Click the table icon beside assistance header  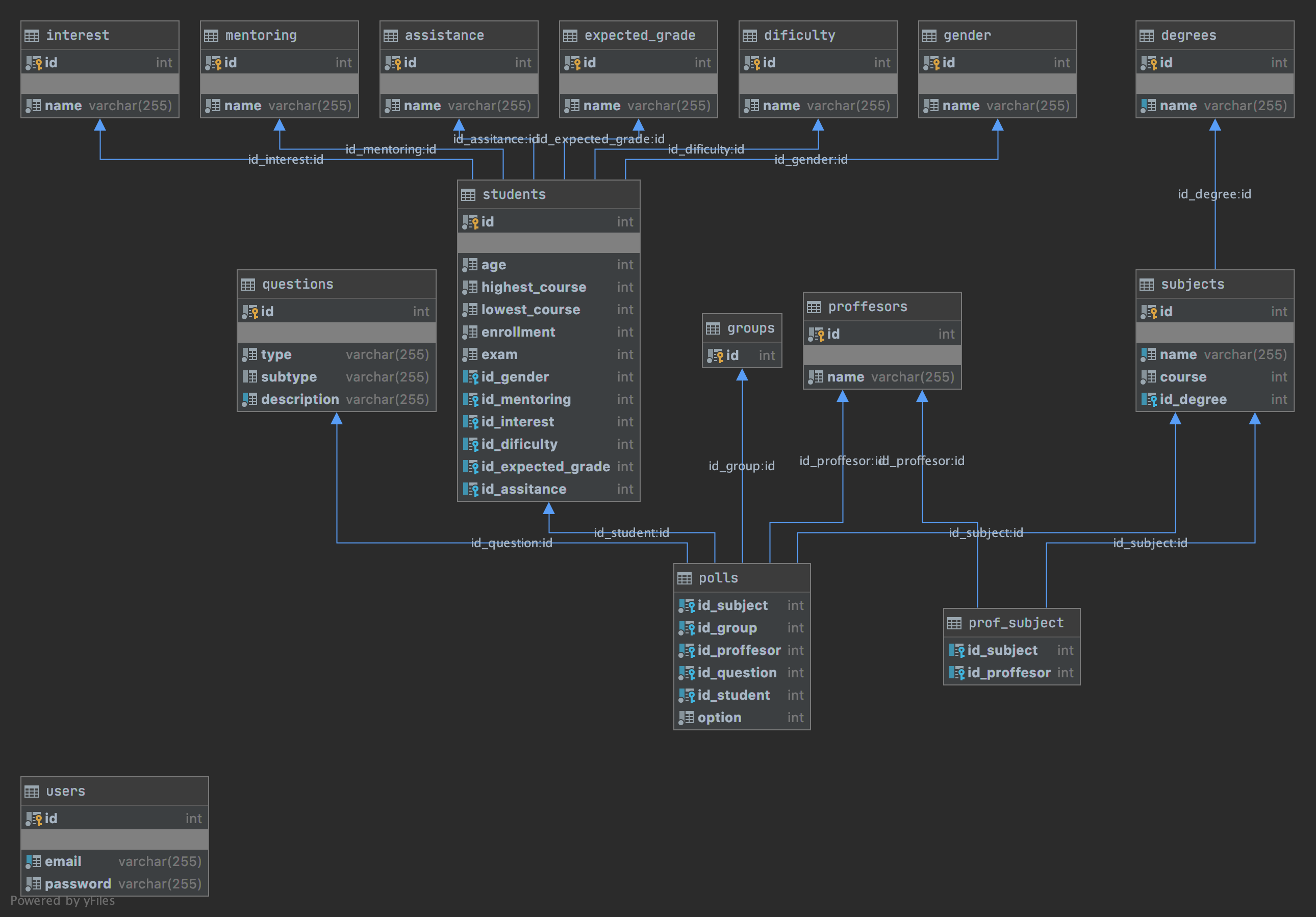point(390,36)
